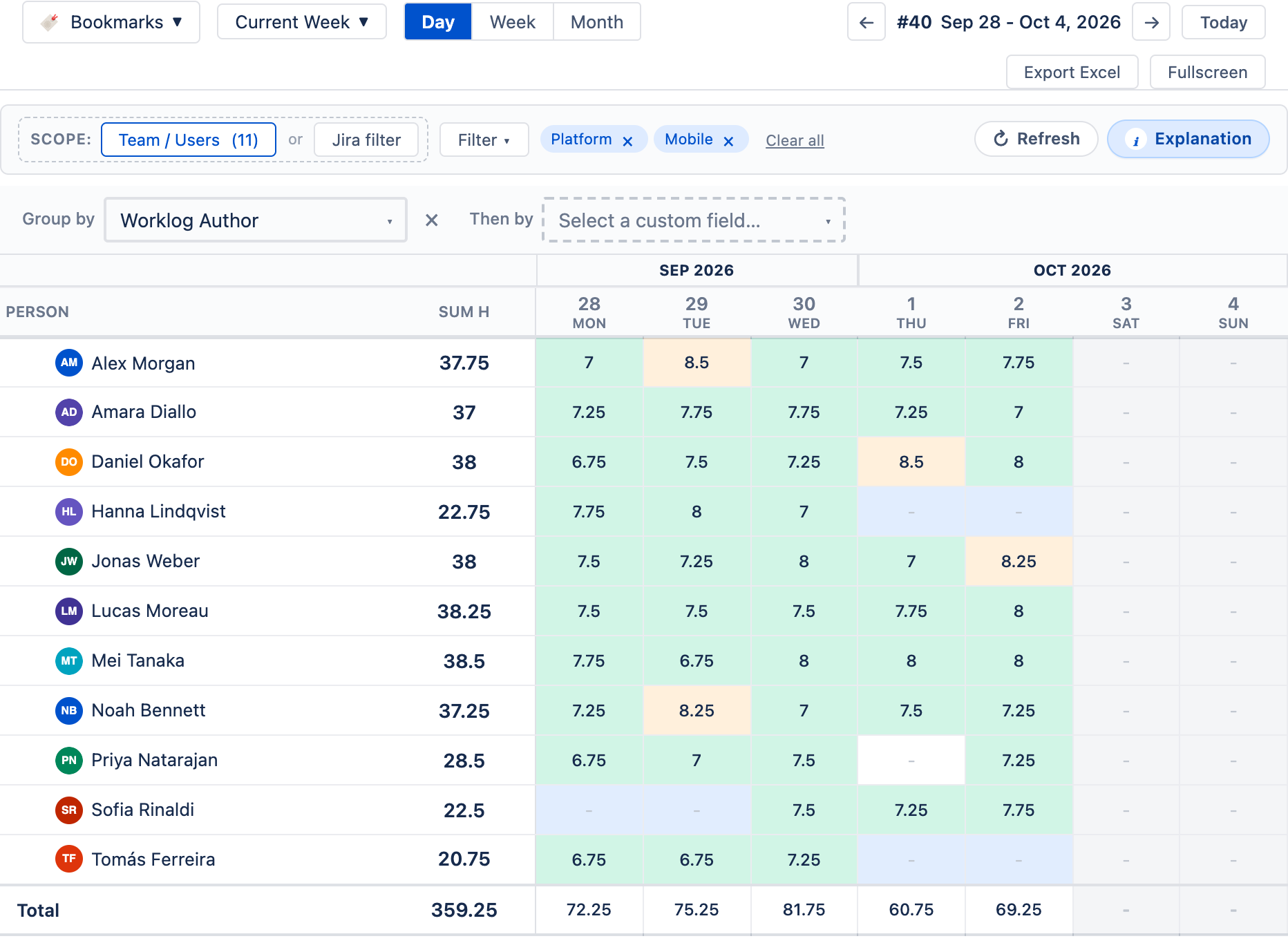Switch to Day view
Screen dimensions: 1288x952
pos(438,22)
